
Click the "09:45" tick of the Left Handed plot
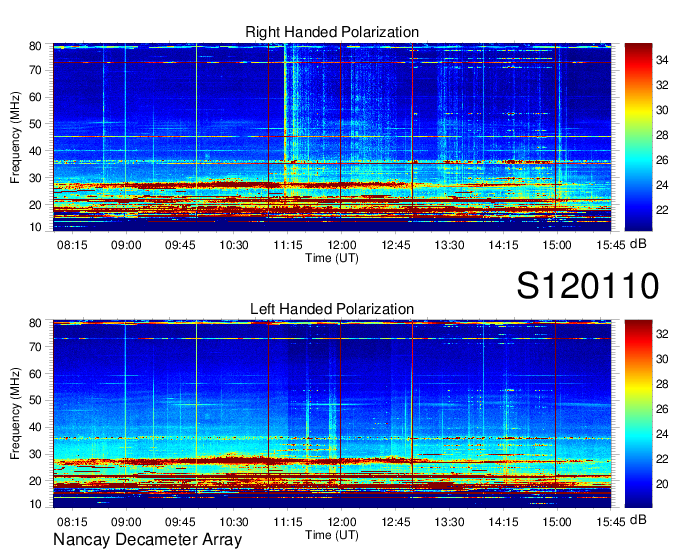(x=180, y=522)
